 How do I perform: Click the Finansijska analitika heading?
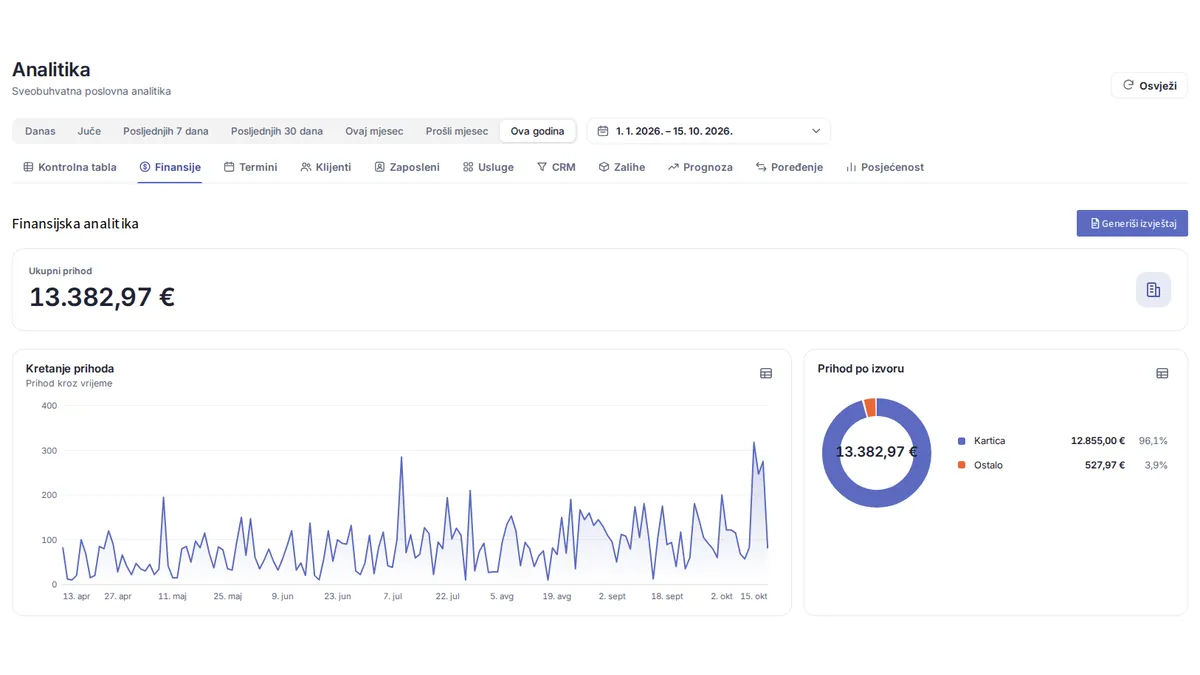pyautogui.click(x=75, y=223)
